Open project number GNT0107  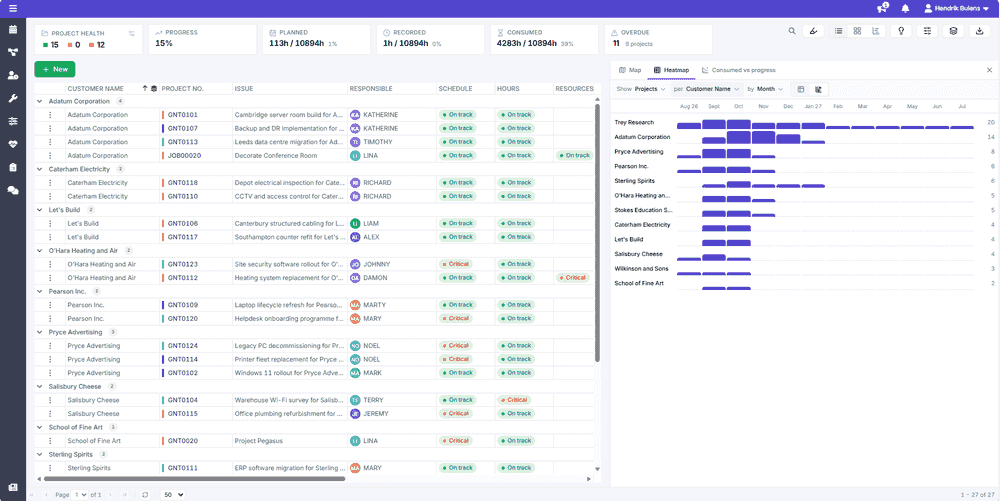pyautogui.click(x=182, y=128)
